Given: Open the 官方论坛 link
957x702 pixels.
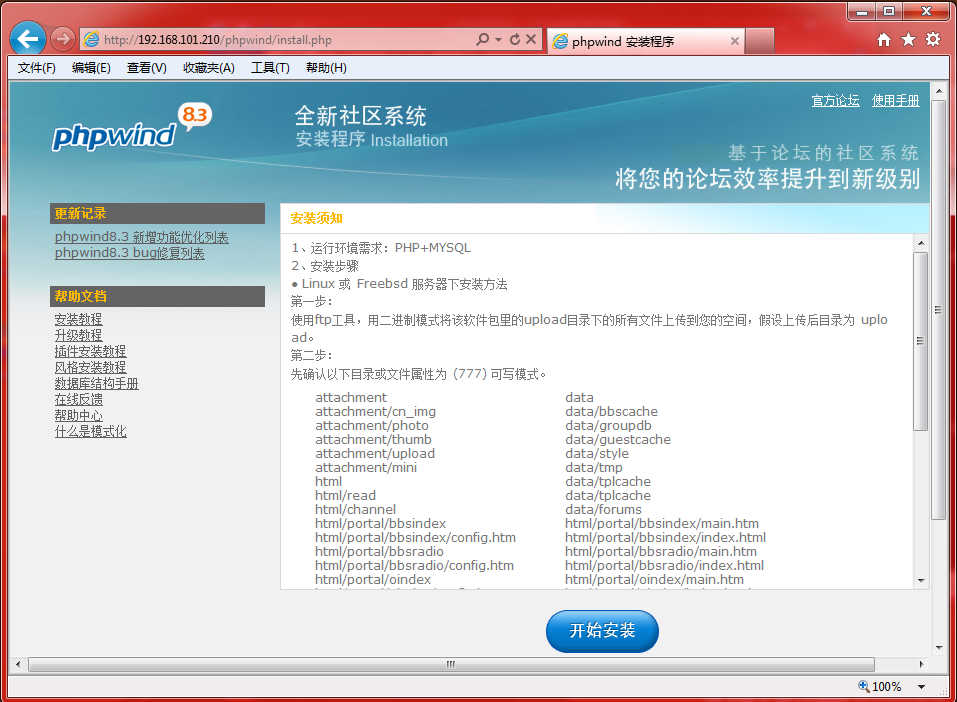Looking at the screenshot, I should (x=835, y=100).
